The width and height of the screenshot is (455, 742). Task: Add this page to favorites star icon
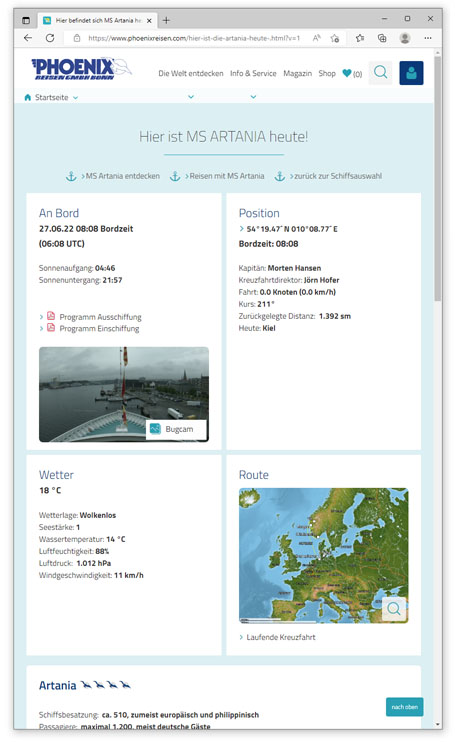(x=335, y=38)
